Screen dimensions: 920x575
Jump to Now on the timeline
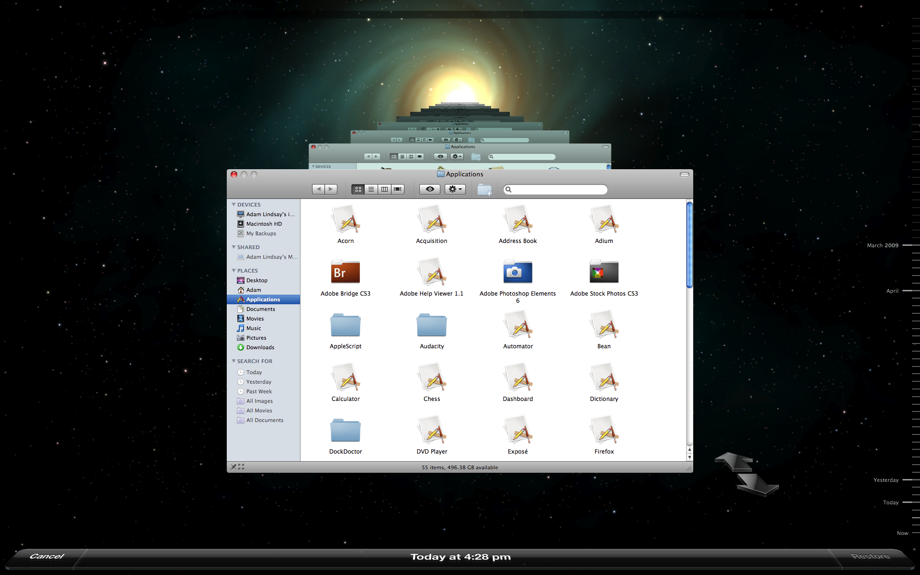click(902, 533)
